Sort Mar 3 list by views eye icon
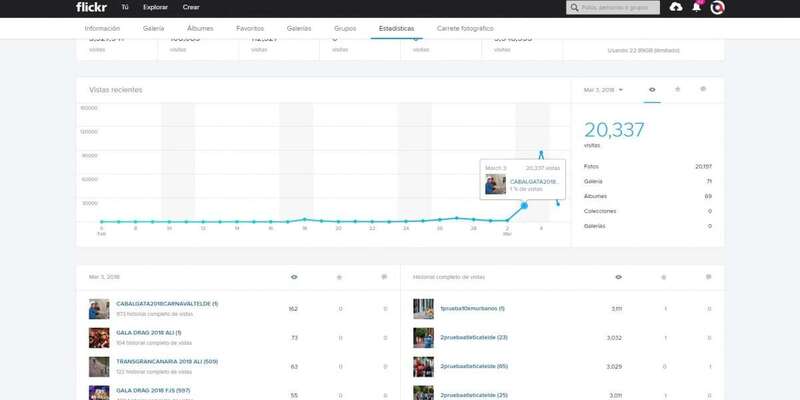 293,277
